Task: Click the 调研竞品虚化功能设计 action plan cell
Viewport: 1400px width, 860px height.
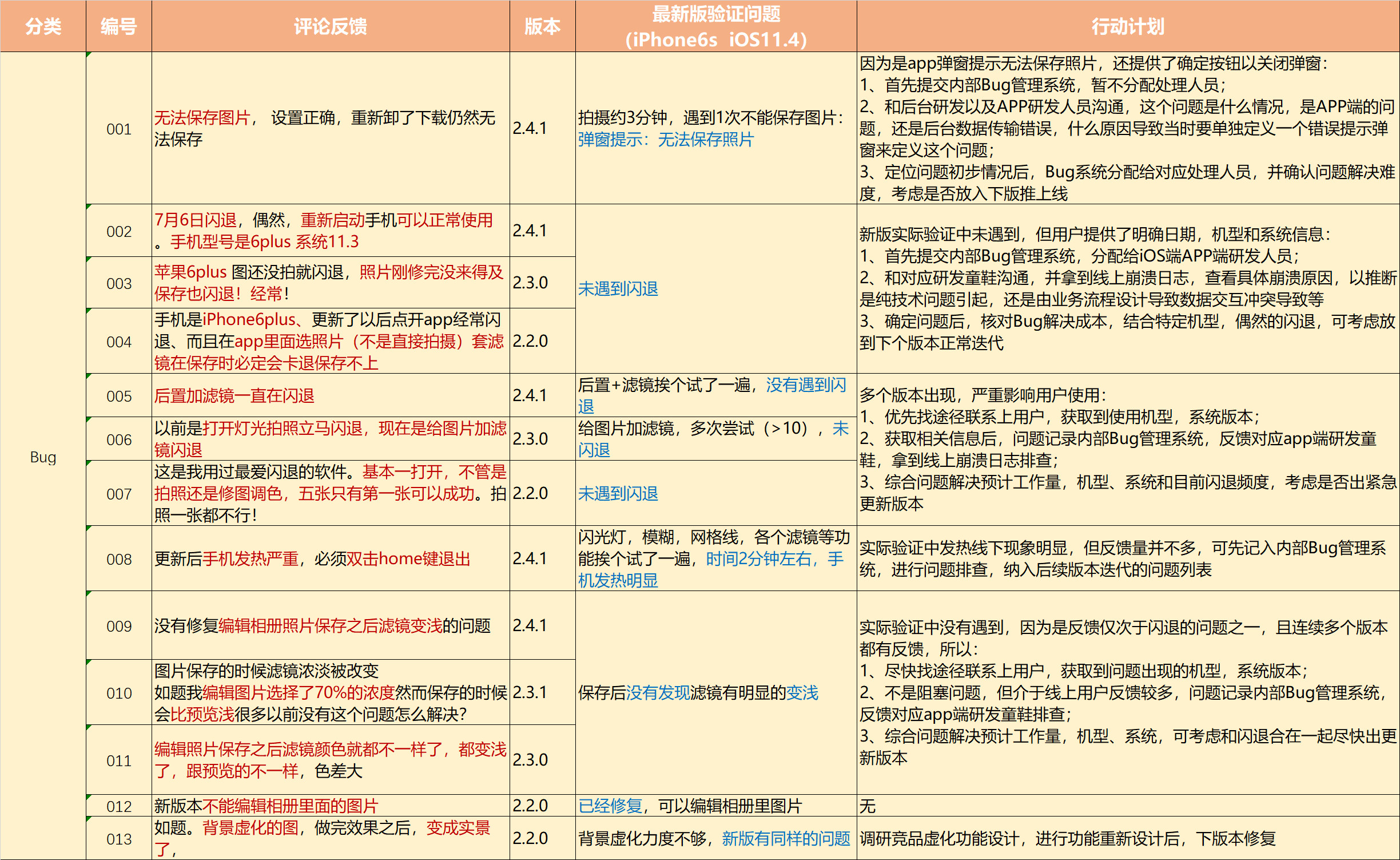Action: pos(1127,838)
